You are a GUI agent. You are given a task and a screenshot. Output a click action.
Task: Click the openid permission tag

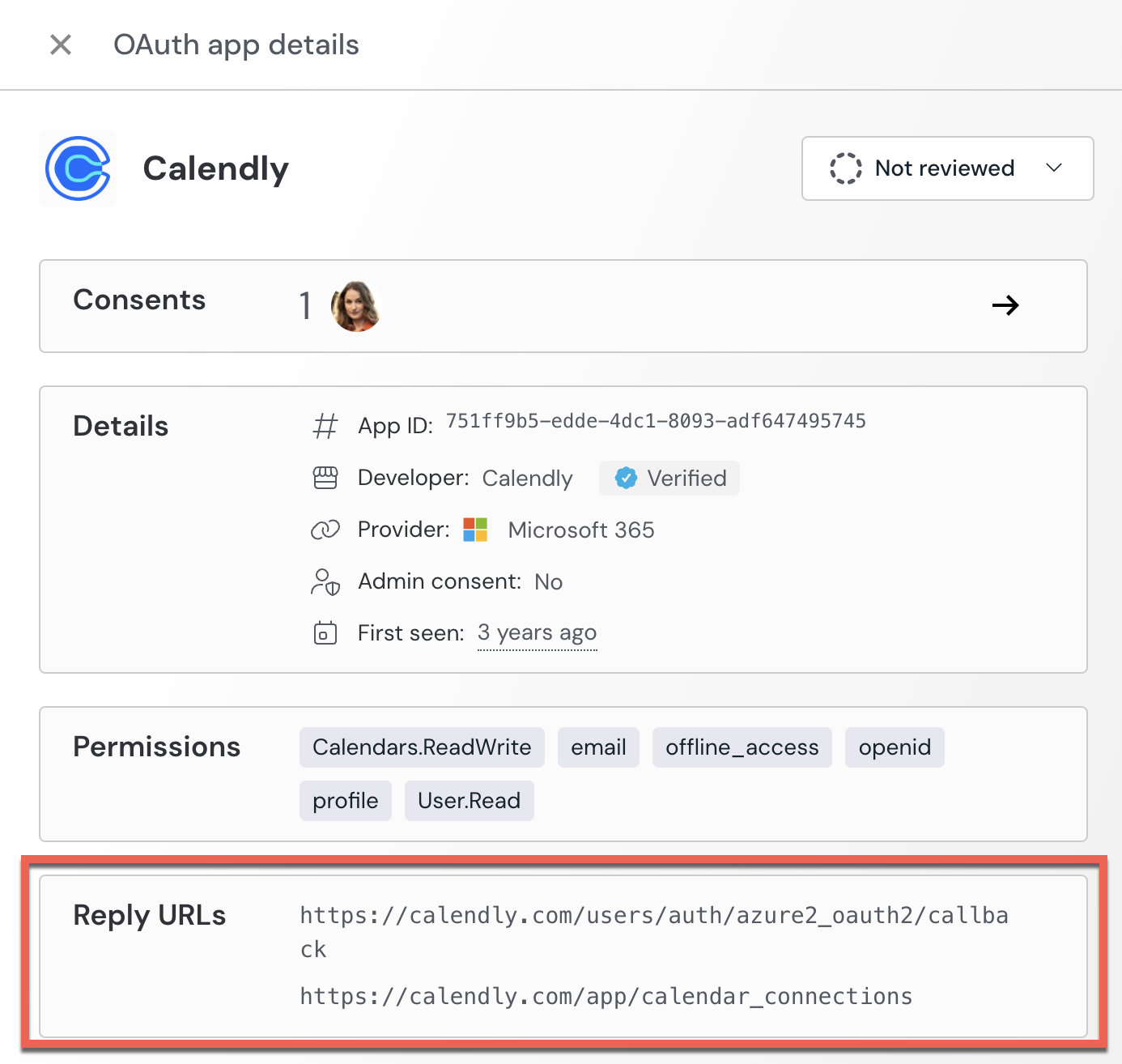tap(895, 747)
